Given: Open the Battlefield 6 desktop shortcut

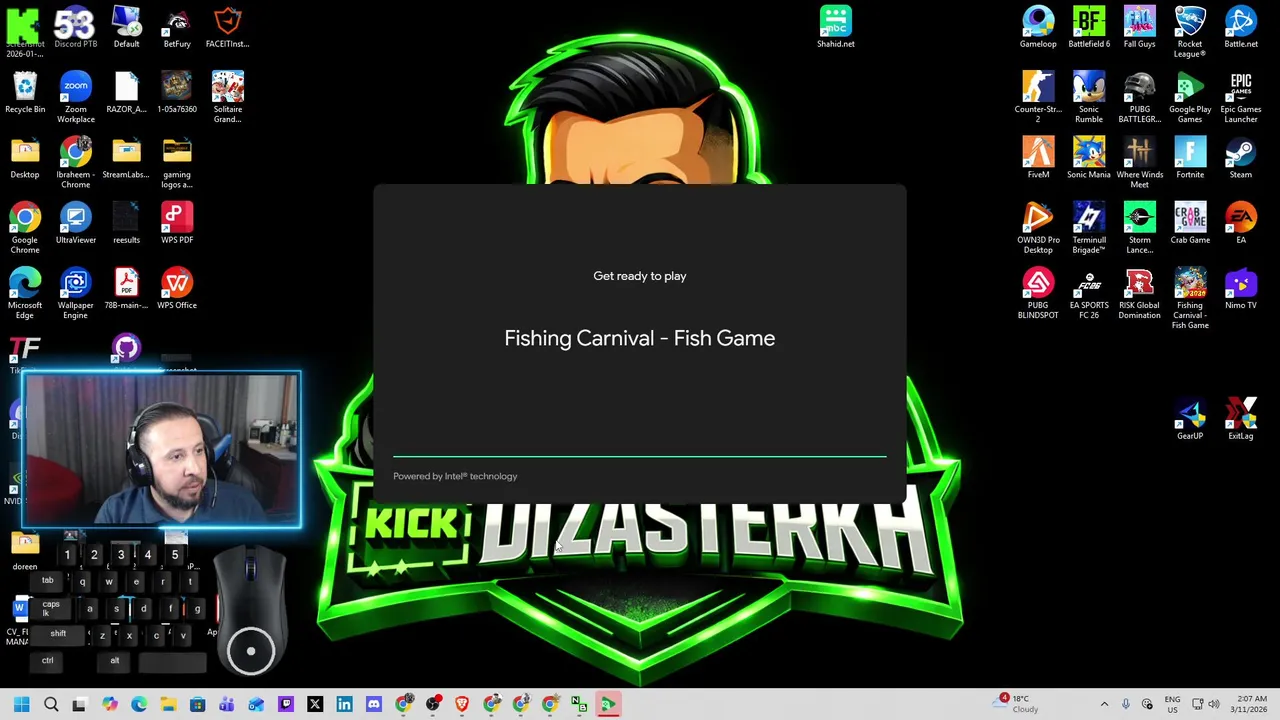Looking at the screenshot, I should 1089,27.
